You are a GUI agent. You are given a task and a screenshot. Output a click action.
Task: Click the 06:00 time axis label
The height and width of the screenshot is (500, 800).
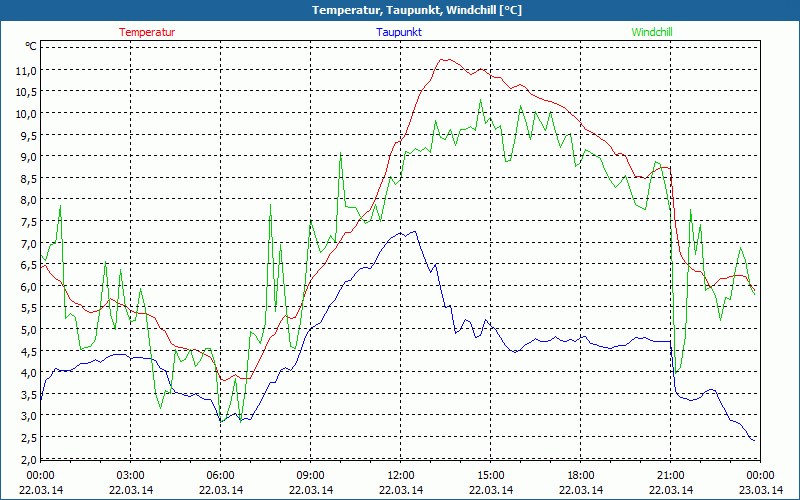(x=220, y=475)
